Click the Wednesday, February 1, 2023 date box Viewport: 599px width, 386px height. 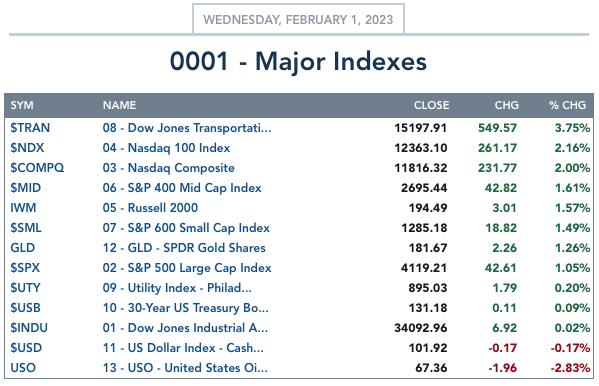[298, 19]
